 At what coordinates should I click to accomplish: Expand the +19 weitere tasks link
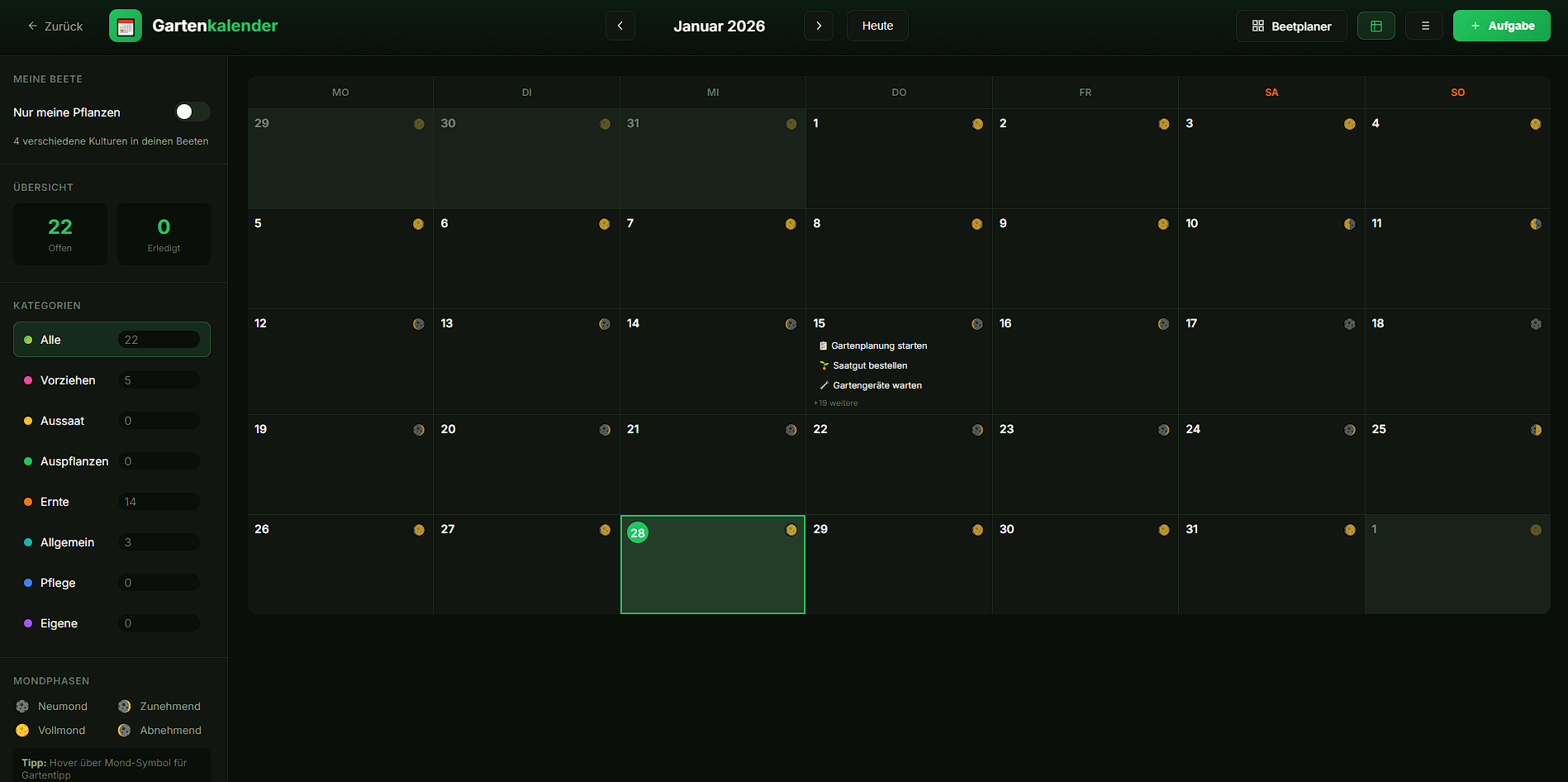(835, 403)
